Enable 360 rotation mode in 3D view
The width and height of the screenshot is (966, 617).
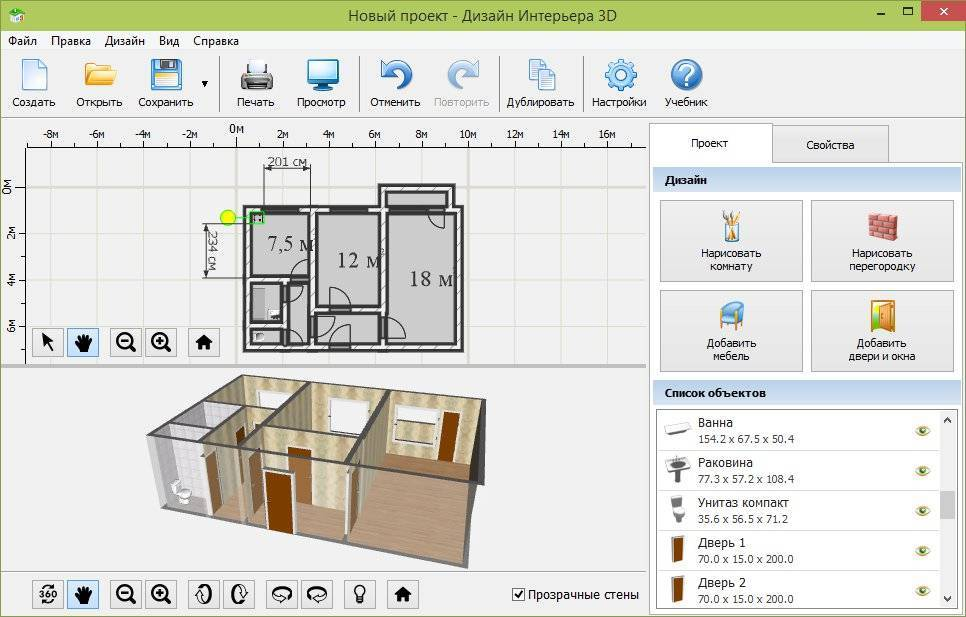[47, 594]
